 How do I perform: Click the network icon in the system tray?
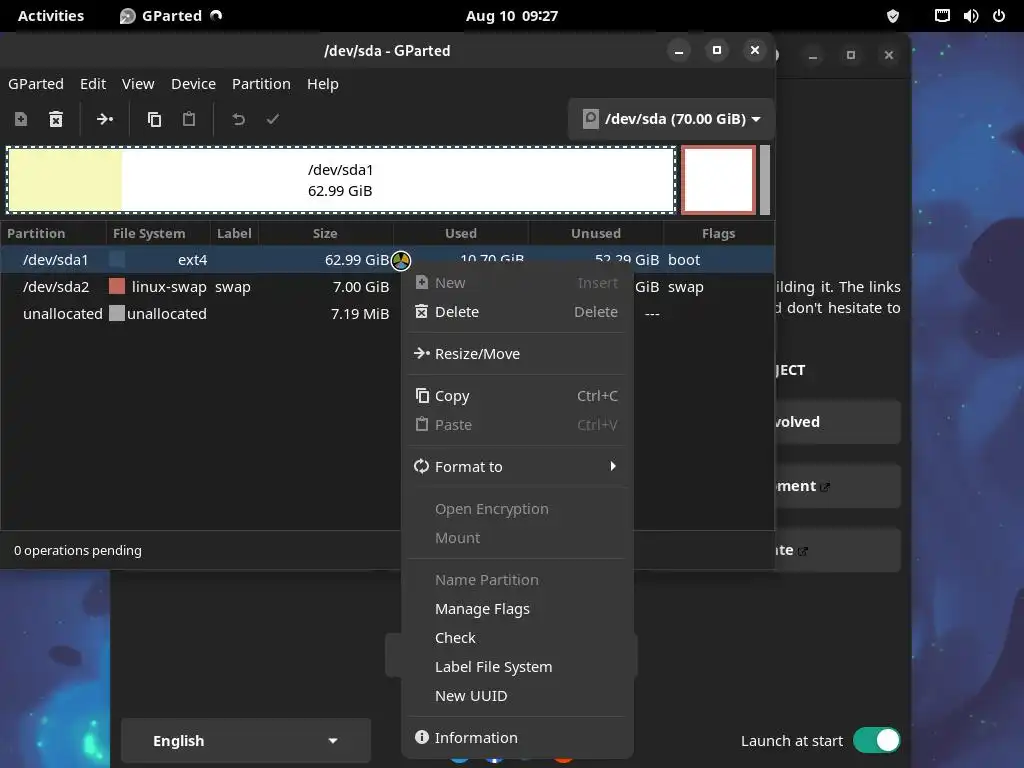click(x=942, y=16)
